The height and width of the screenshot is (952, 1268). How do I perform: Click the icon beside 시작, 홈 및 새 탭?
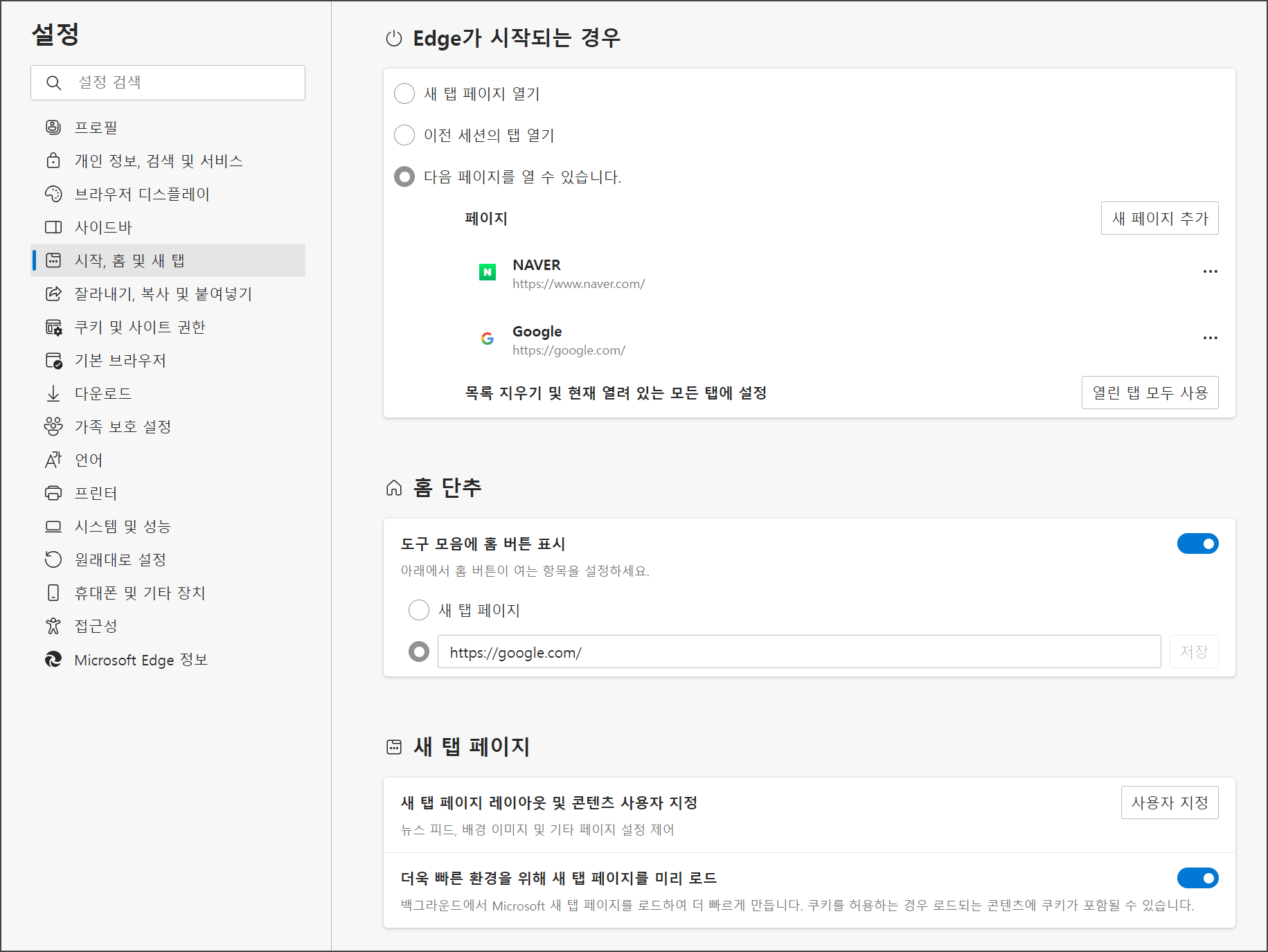click(53, 260)
